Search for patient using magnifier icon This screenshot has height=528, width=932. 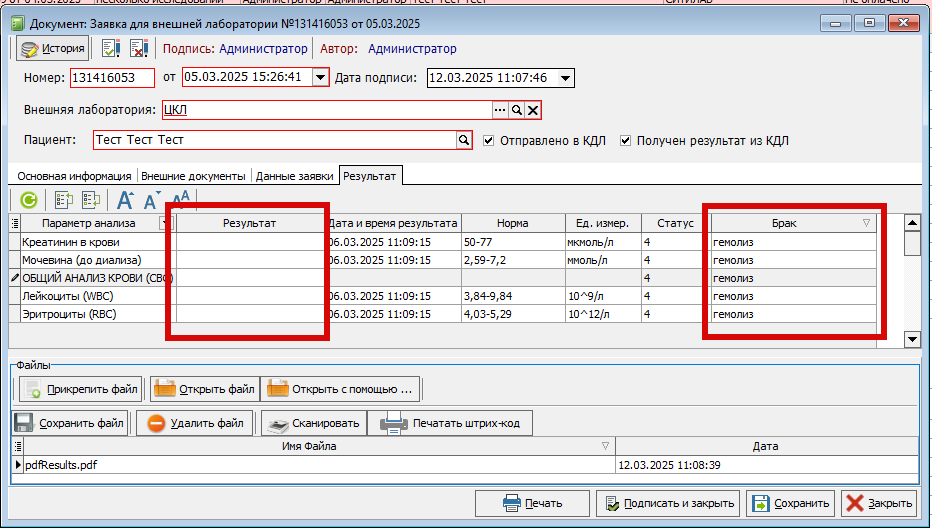click(x=464, y=141)
